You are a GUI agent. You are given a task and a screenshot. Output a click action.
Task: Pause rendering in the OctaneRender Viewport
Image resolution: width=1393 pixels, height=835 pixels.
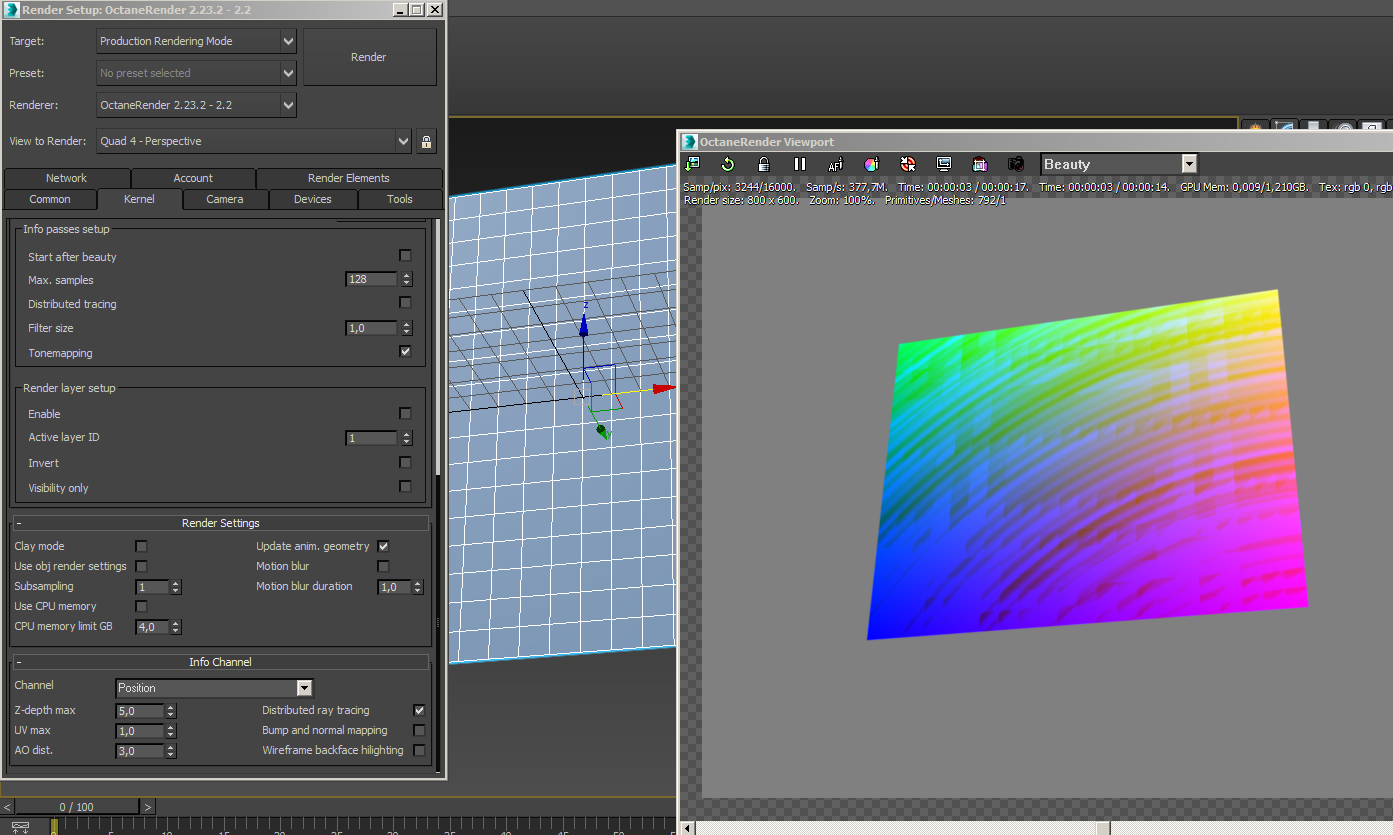click(x=800, y=164)
